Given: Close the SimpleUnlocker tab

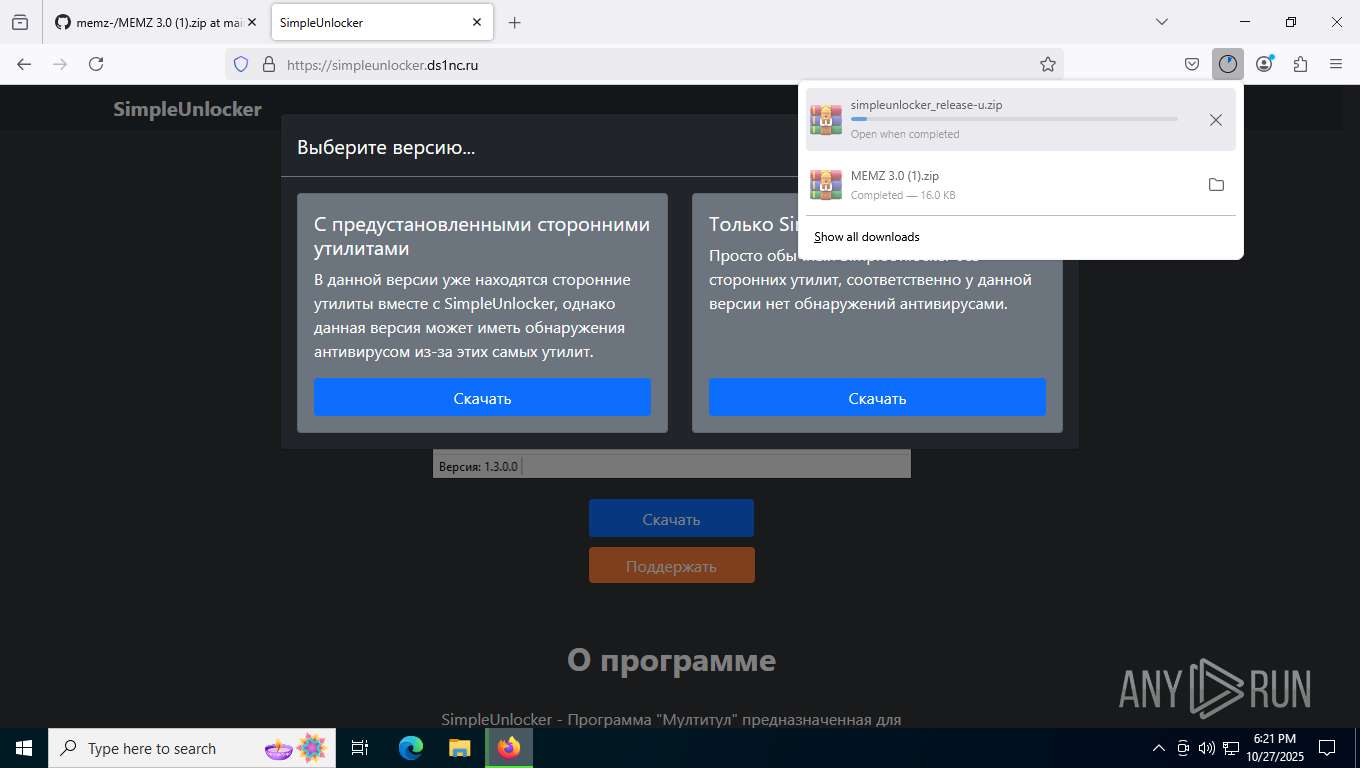Looking at the screenshot, I should coord(477,22).
